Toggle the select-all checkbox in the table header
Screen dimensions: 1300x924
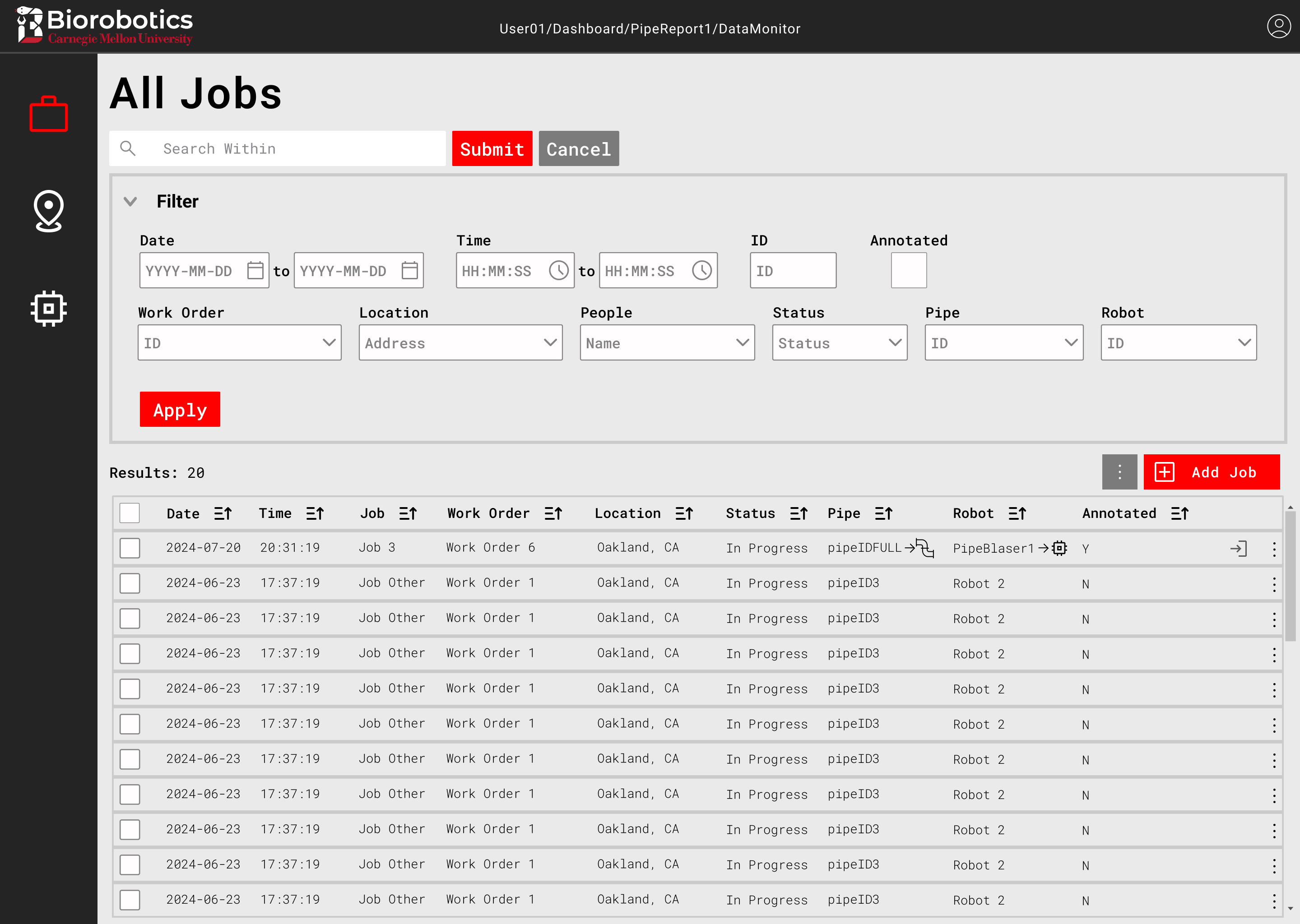(129, 513)
